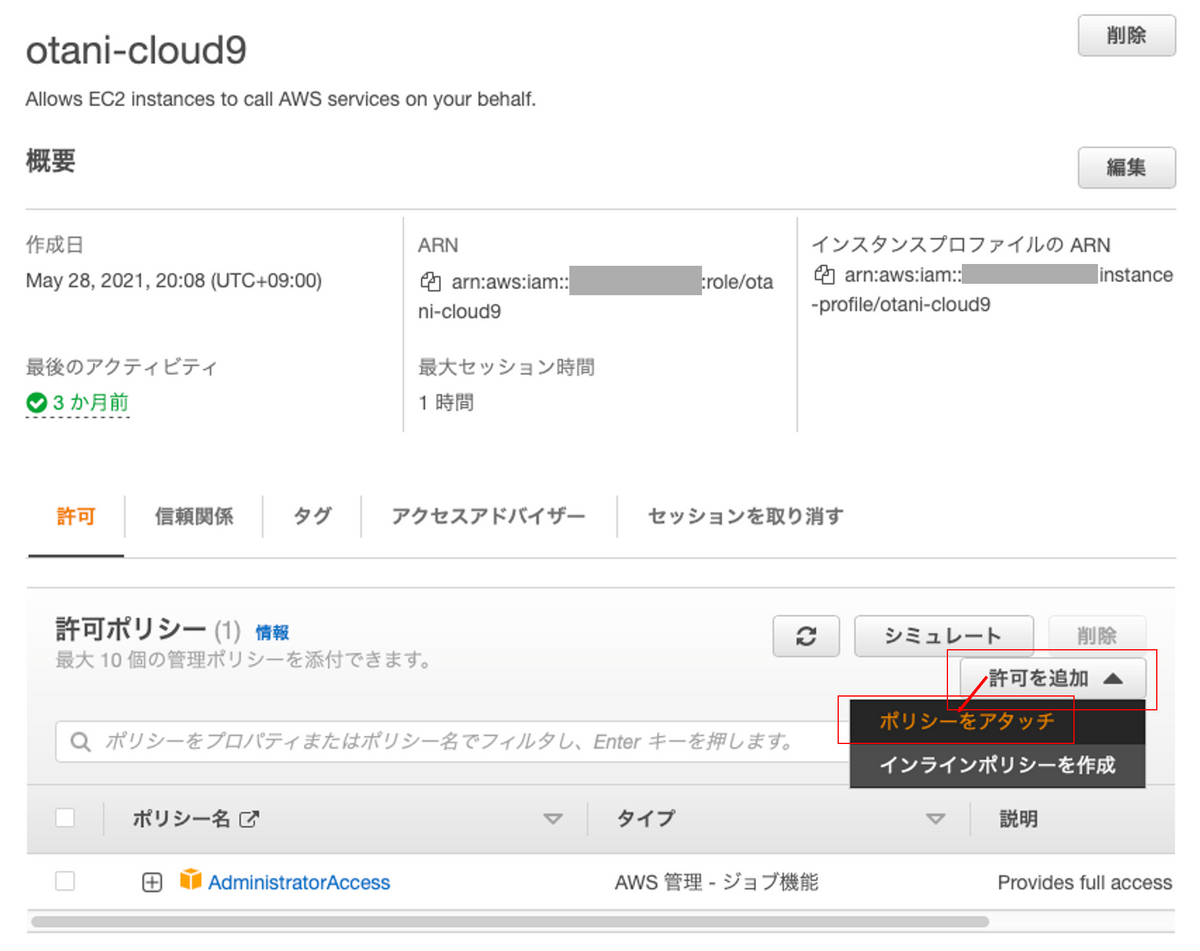
Task: Click the 編集 button in summary
Action: point(1126,167)
